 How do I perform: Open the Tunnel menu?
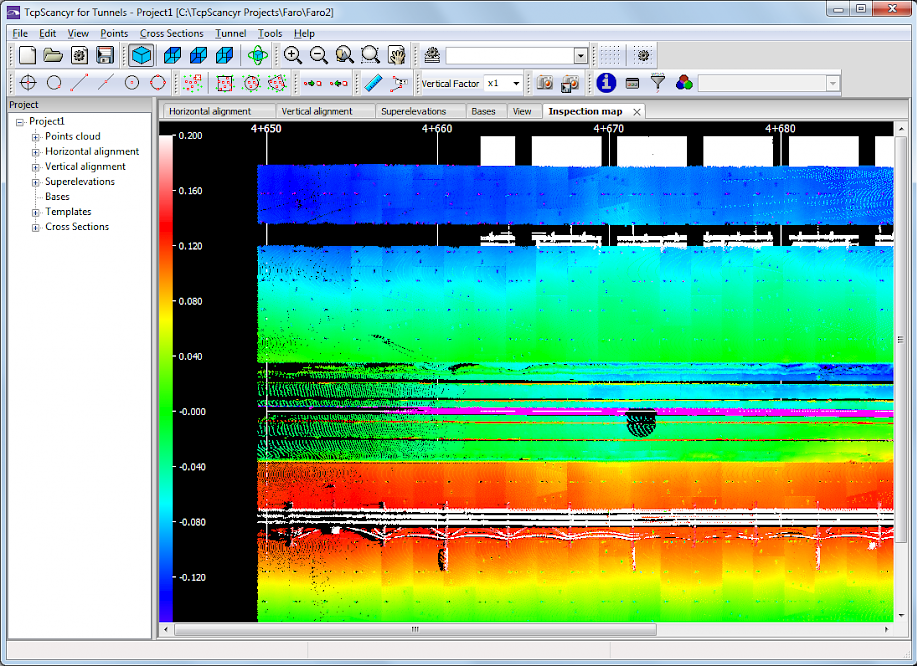[x=230, y=33]
